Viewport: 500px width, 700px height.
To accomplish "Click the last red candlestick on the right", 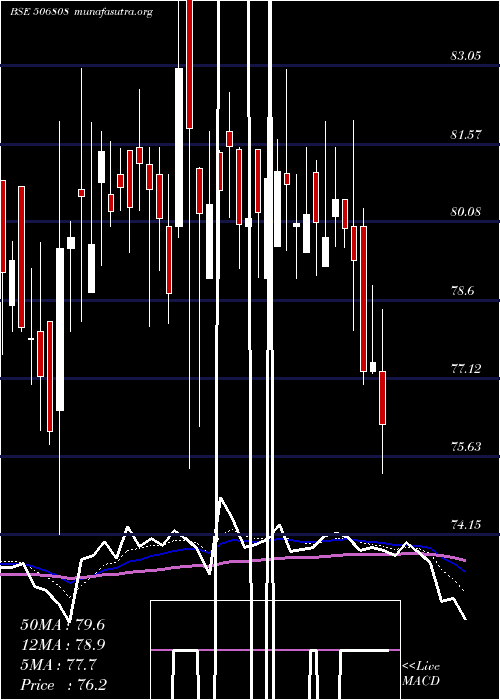I will pyautogui.click(x=383, y=398).
